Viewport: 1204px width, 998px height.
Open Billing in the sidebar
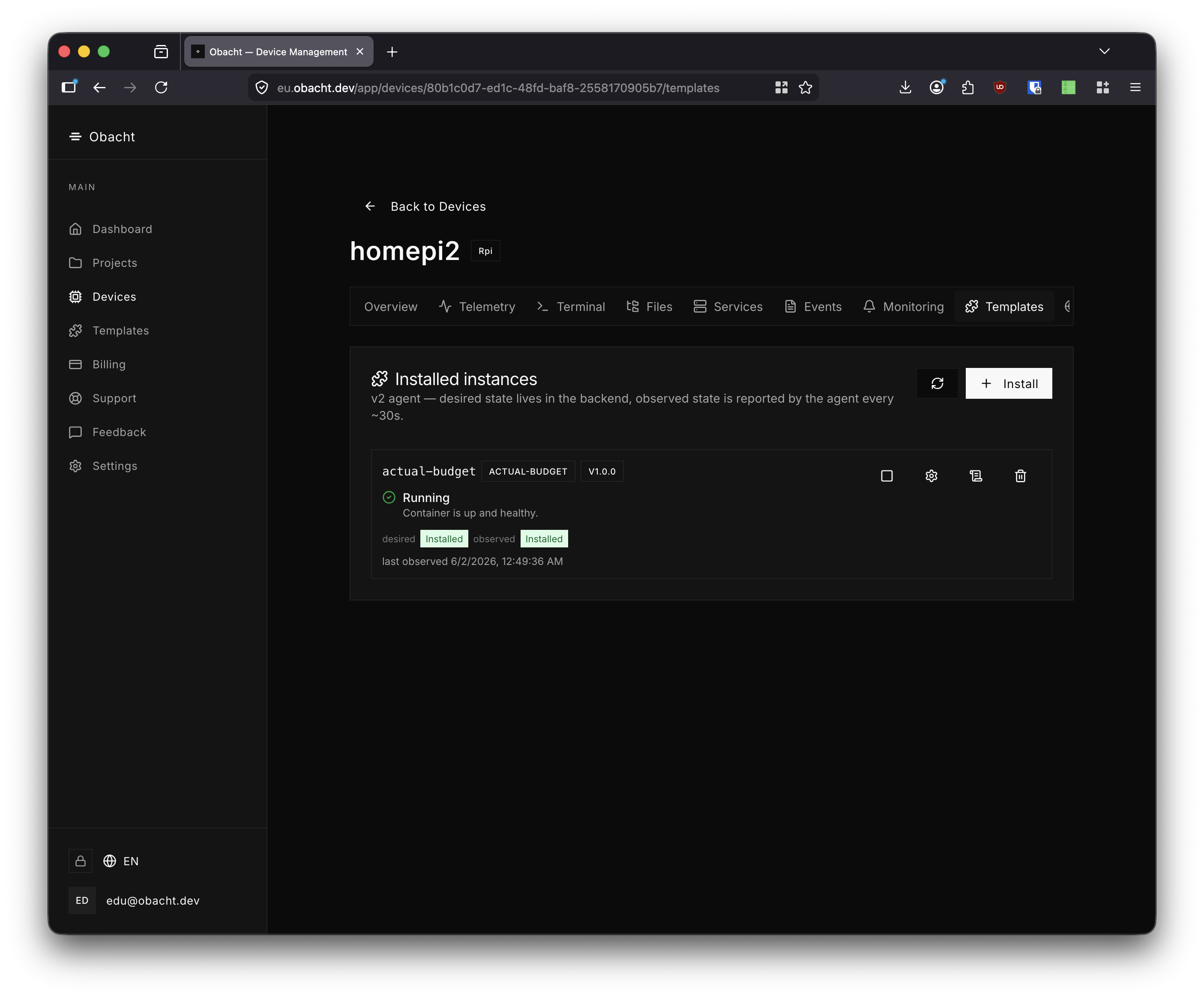(x=97, y=365)
